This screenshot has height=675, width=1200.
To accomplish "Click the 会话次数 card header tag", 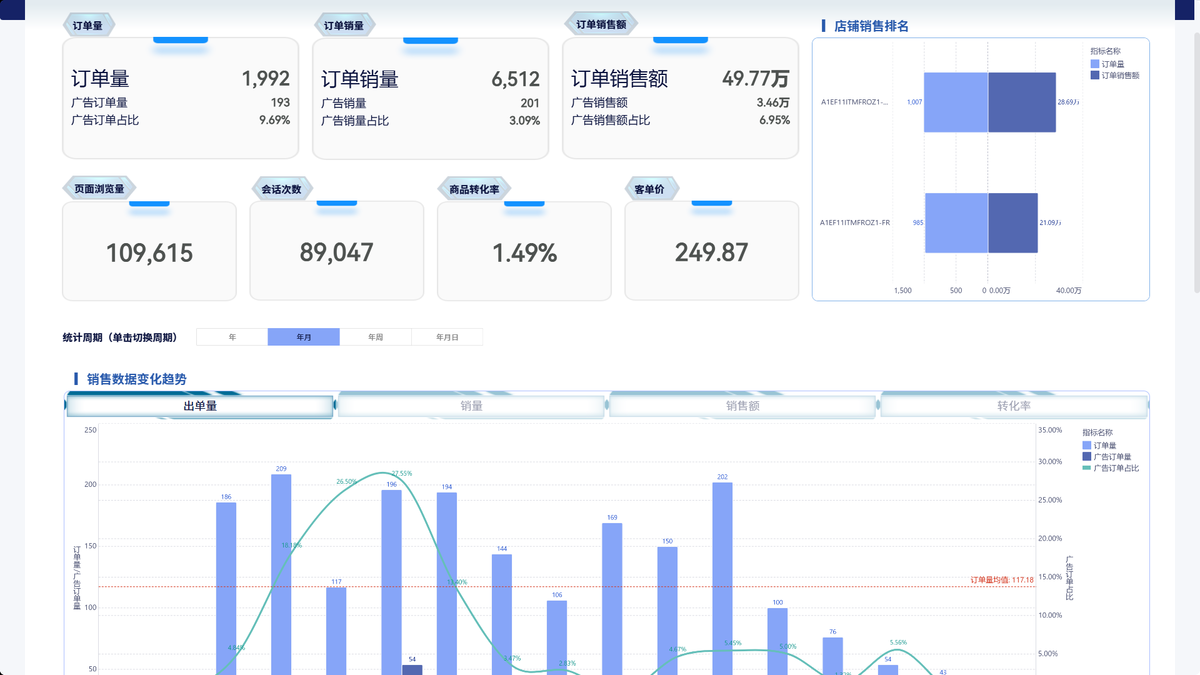I will point(281,189).
